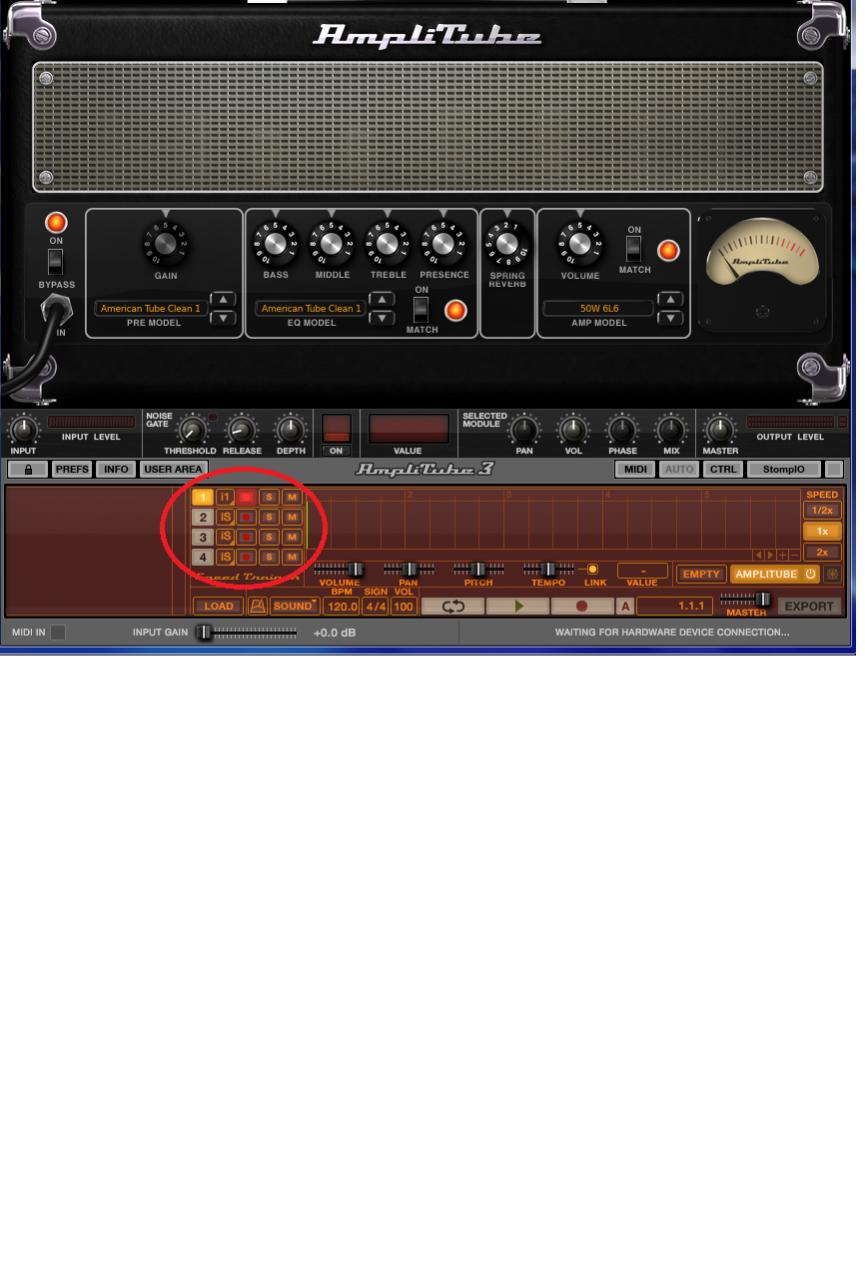
Task: Click the BPM field 120.0
Action: (341, 606)
